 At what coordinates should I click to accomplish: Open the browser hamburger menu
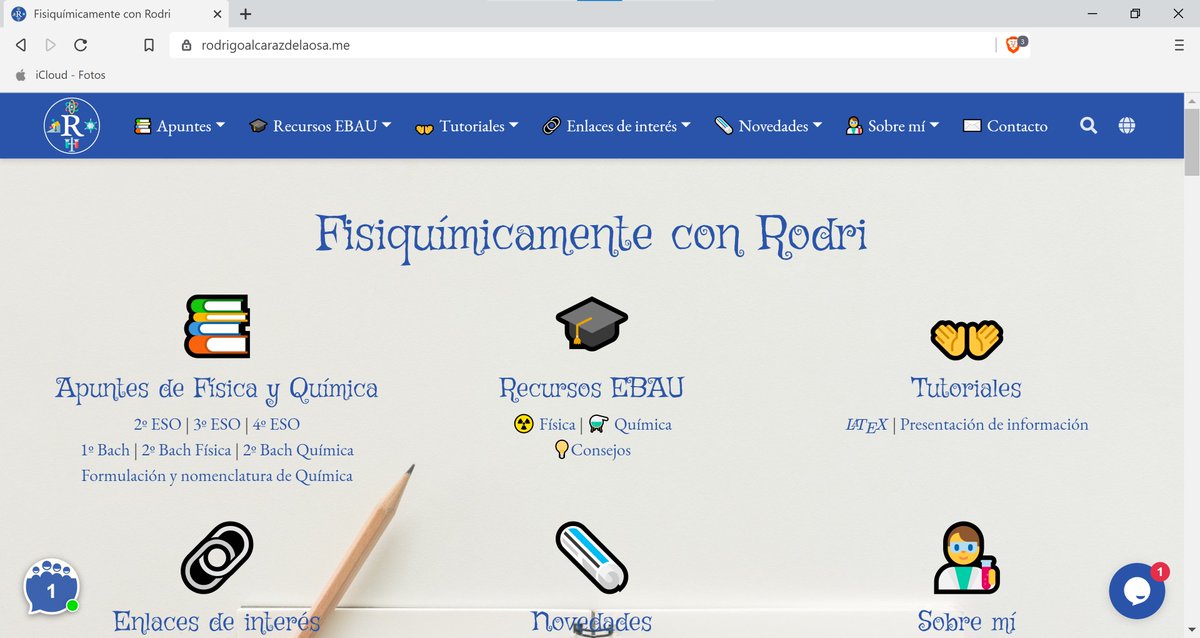pos(1179,45)
